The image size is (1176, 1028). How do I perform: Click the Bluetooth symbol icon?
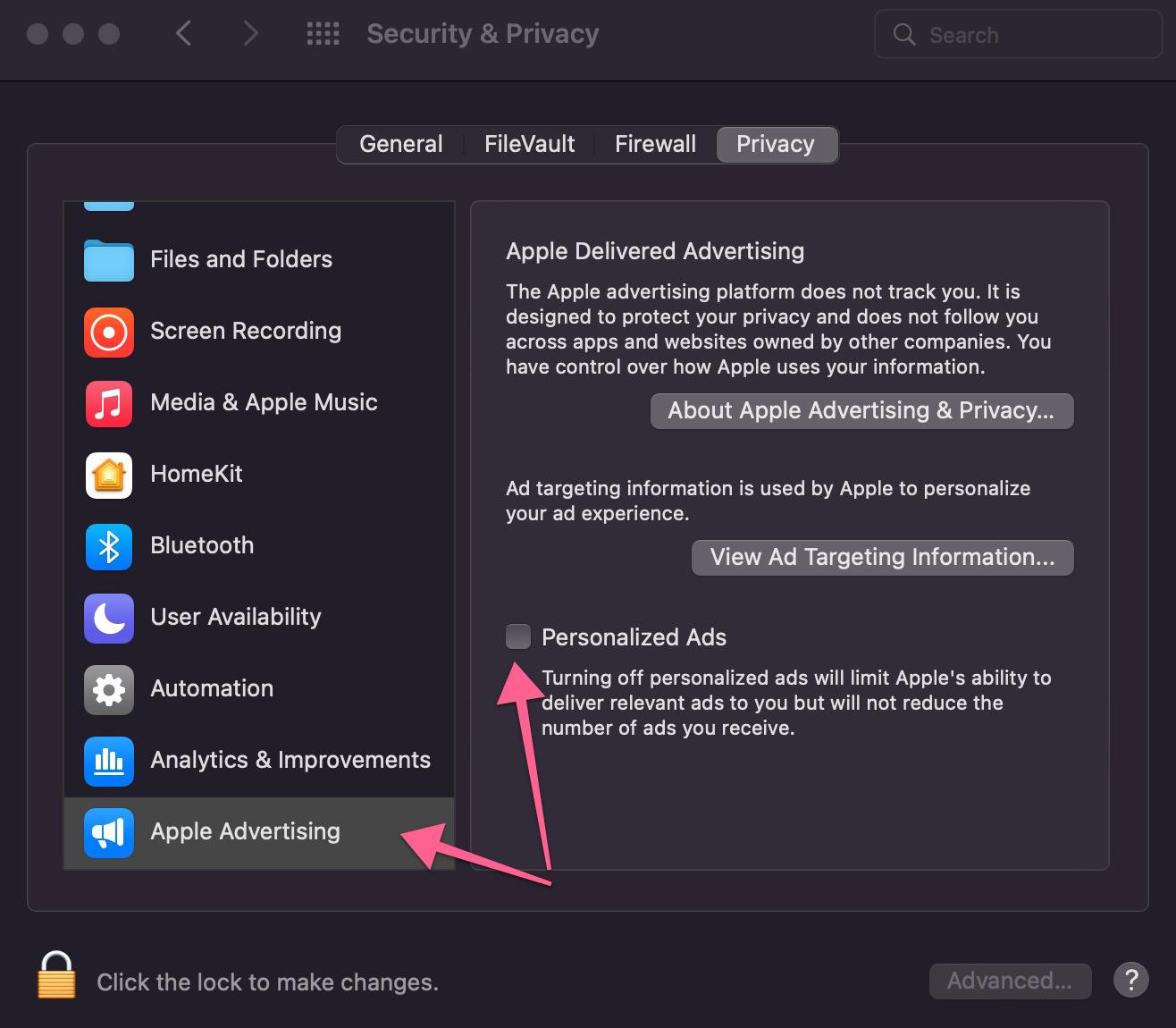[109, 546]
